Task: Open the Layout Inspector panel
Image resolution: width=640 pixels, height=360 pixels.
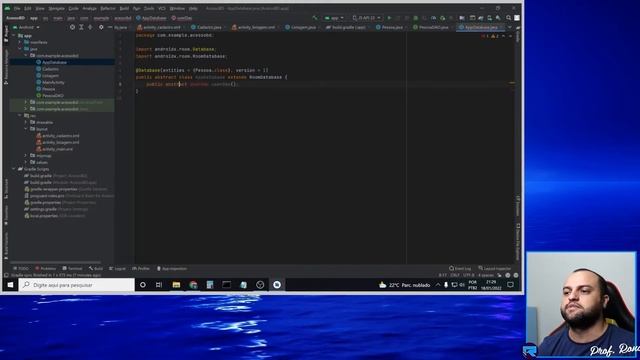Action: [x=495, y=269]
